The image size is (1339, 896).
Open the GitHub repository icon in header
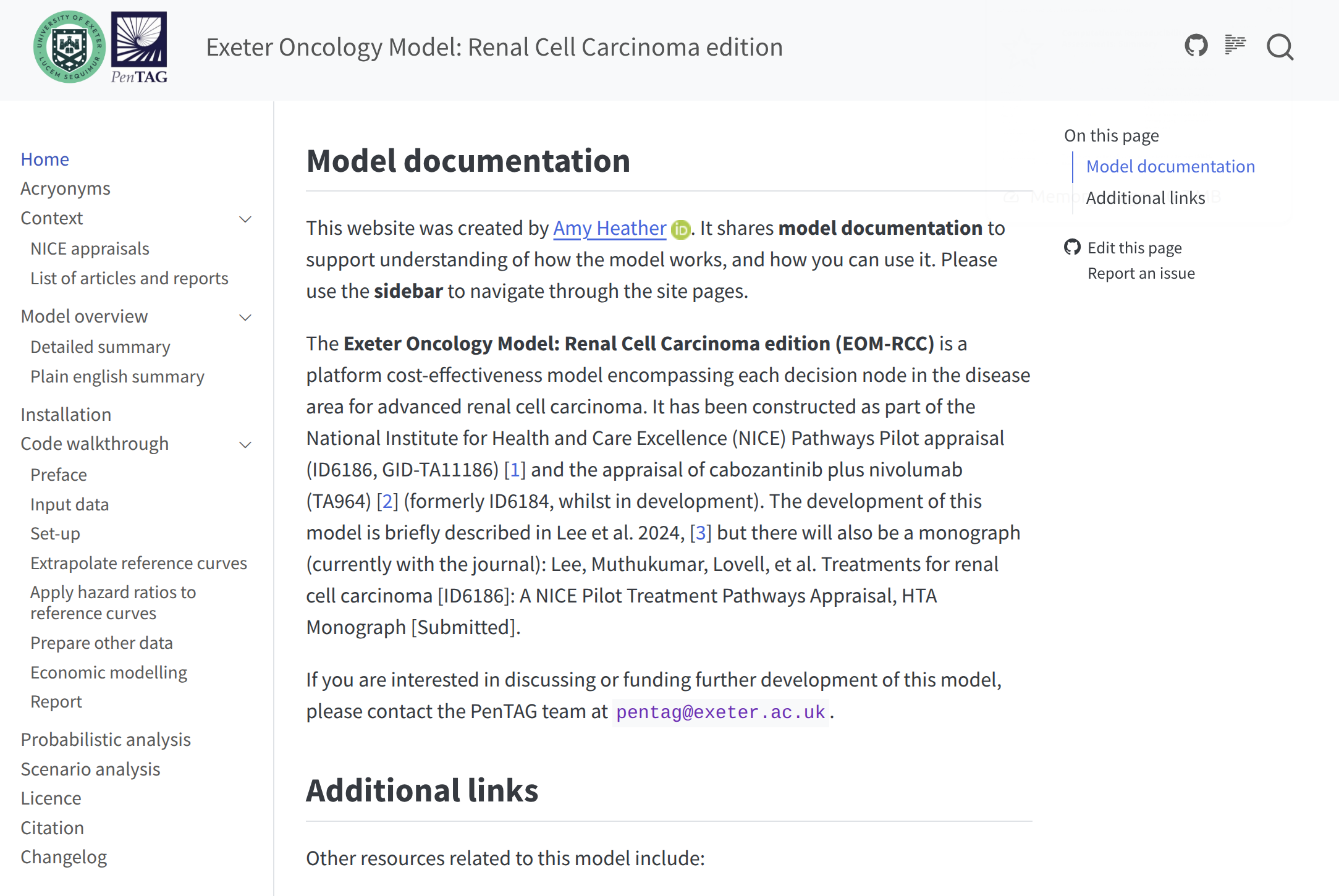[1196, 46]
